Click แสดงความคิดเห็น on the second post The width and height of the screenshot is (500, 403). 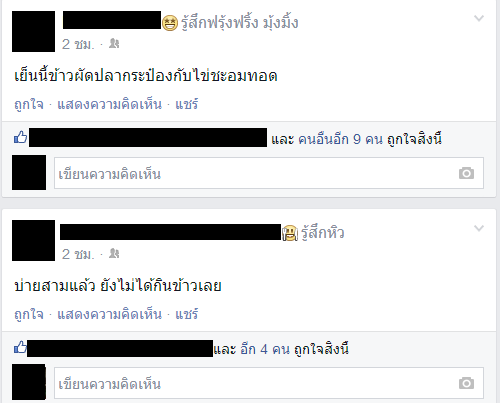[x=110, y=314]
